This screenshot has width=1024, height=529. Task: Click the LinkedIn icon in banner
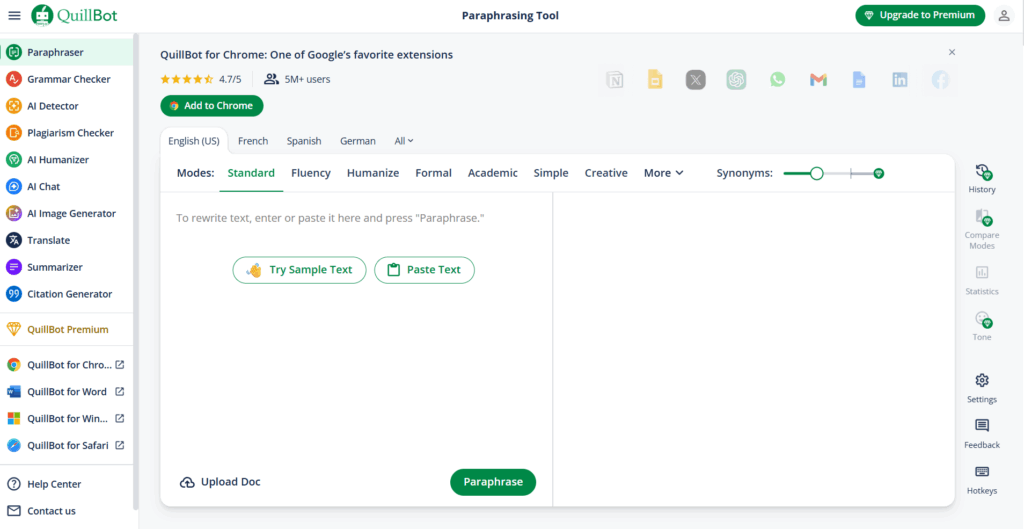tap(900, 80)
